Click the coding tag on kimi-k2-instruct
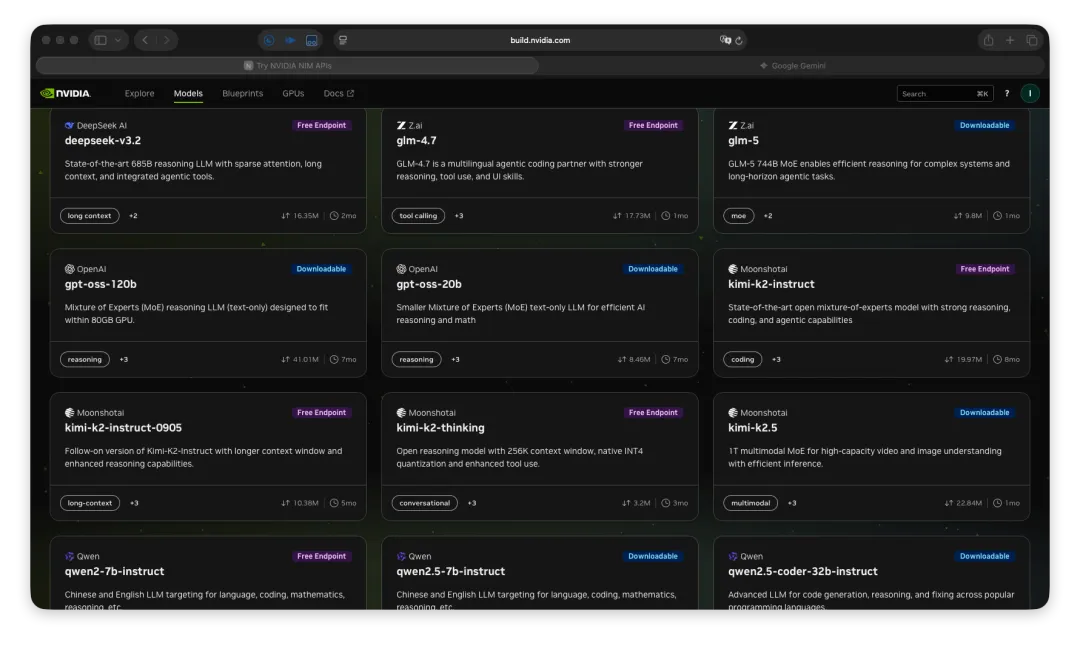Viewport: 1080px width, 646px height. point(742,360)
